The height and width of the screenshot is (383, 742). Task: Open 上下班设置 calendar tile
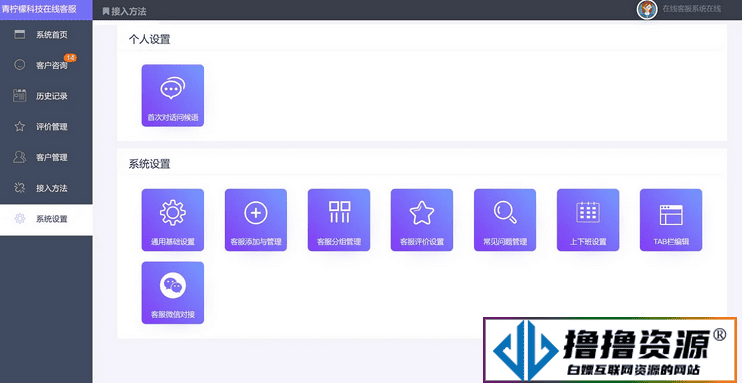[588, 220]
